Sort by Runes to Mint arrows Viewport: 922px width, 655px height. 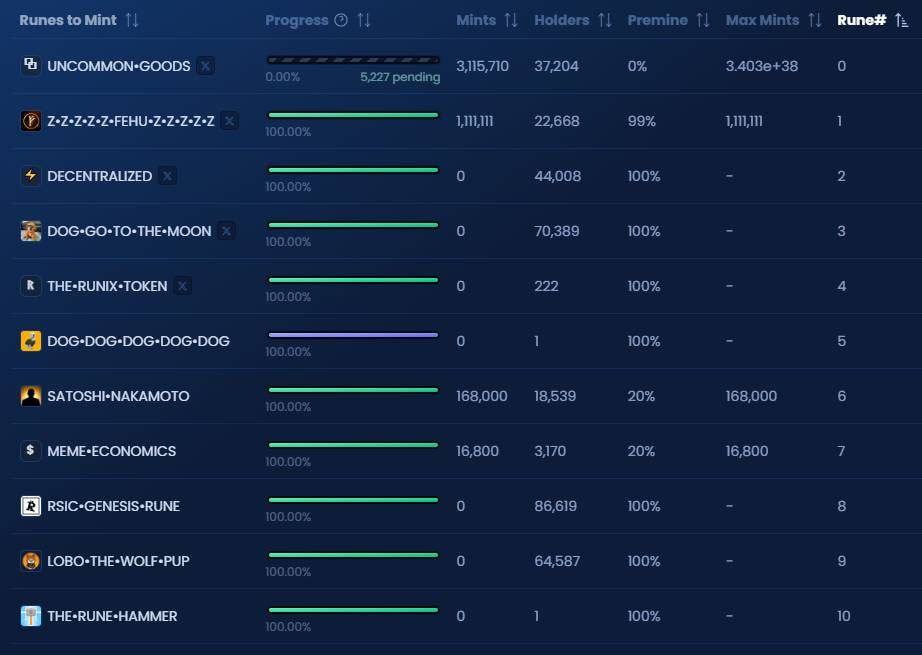132,20
